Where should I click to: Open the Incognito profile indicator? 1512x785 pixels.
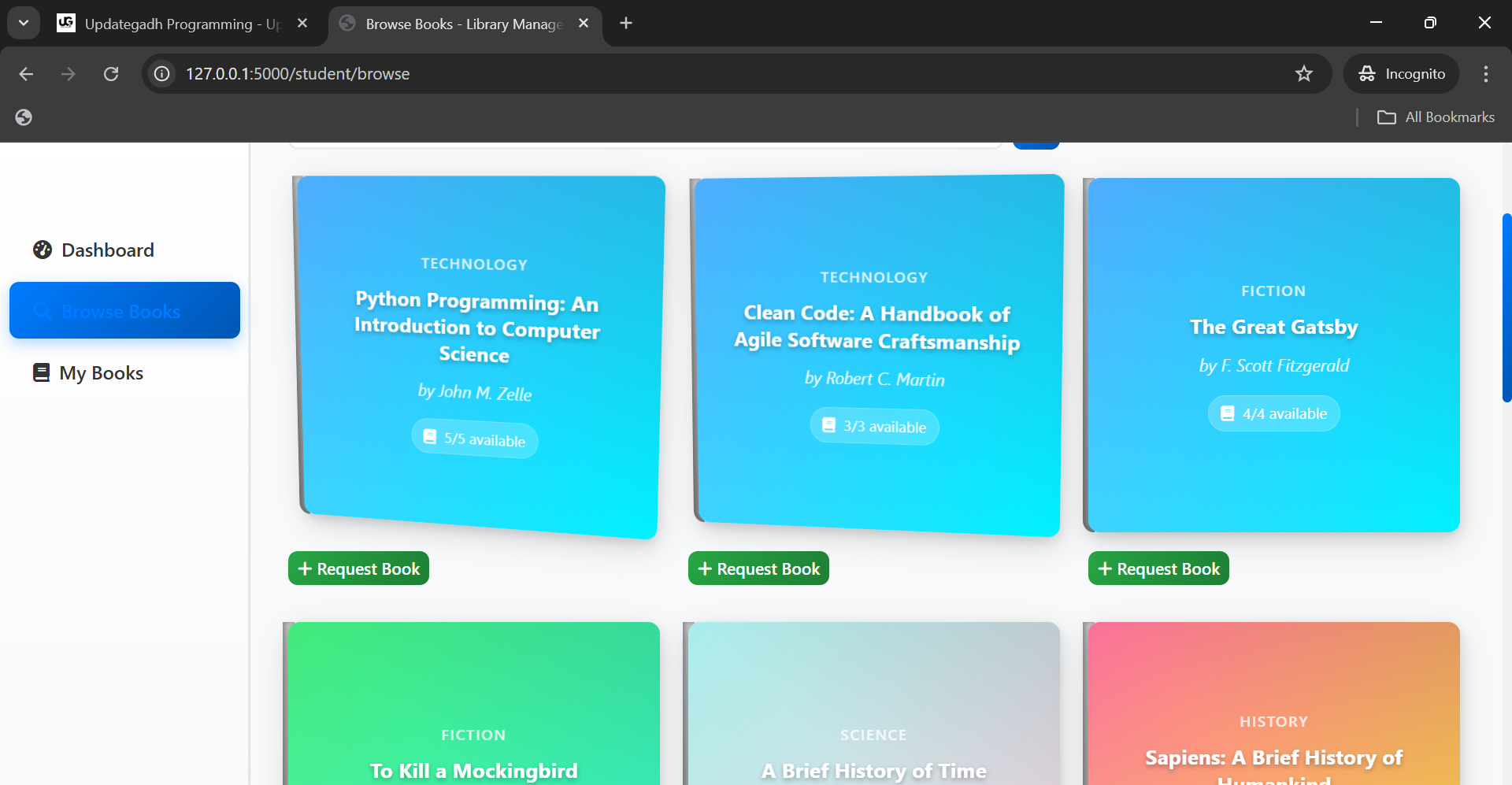coord(1402,74)
